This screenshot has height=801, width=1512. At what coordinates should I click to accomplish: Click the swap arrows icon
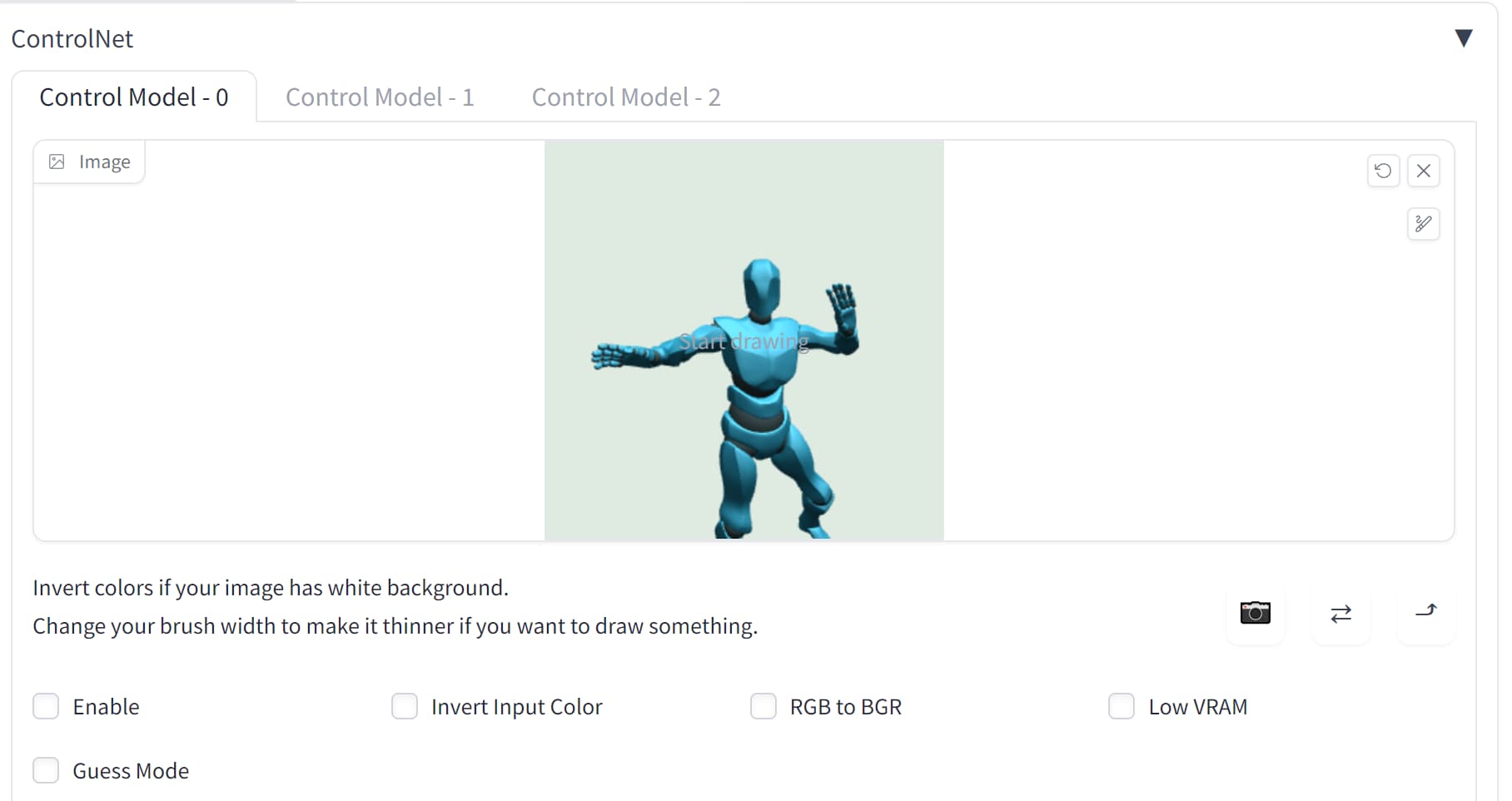[x=1340, y=614]
